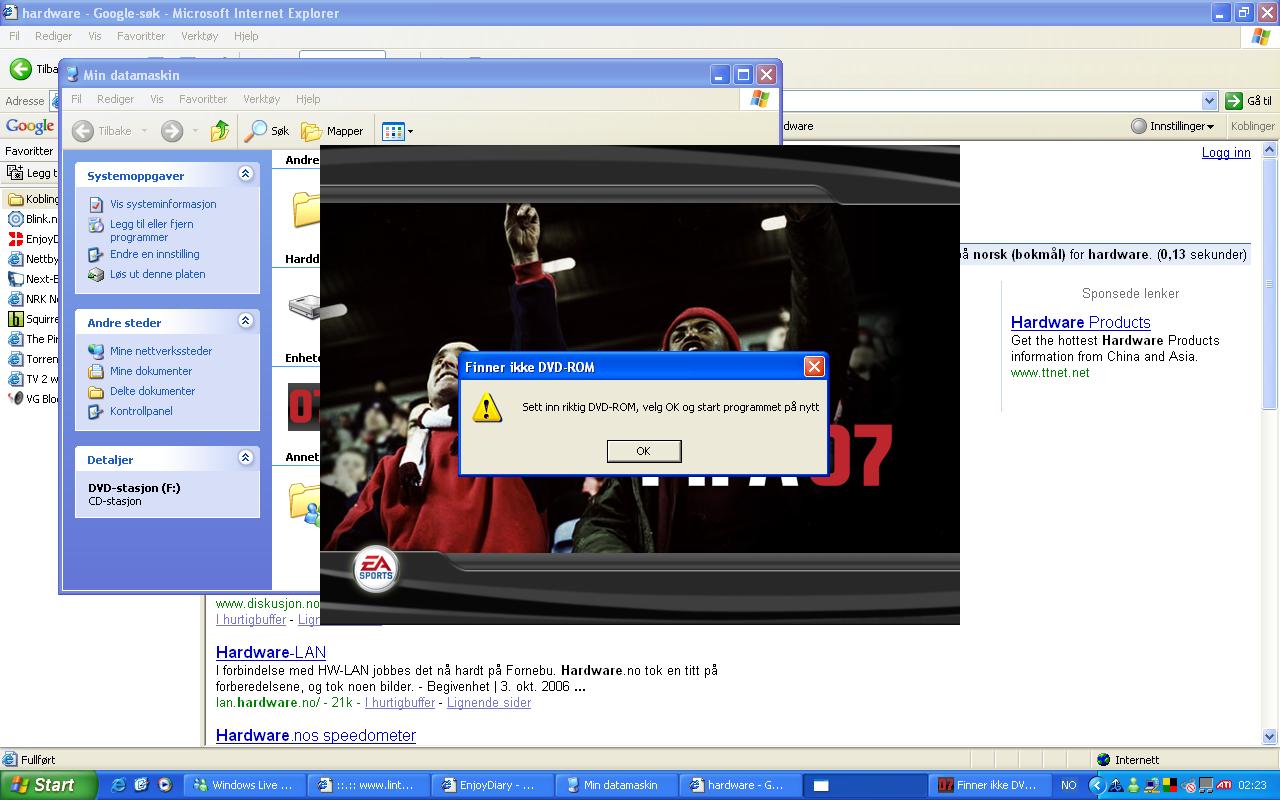Open Innstillinger dropdown in Google toolbar
This screenshot has width=1280, height=800.
point(1173,126)
